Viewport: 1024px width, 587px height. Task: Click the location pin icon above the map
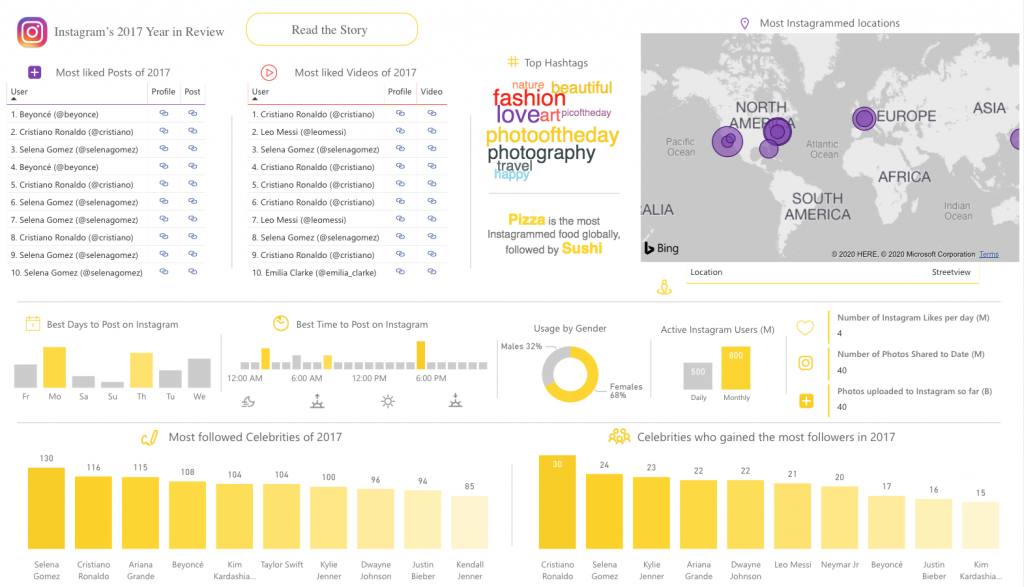pyautogui.click(x=744, y=24)
